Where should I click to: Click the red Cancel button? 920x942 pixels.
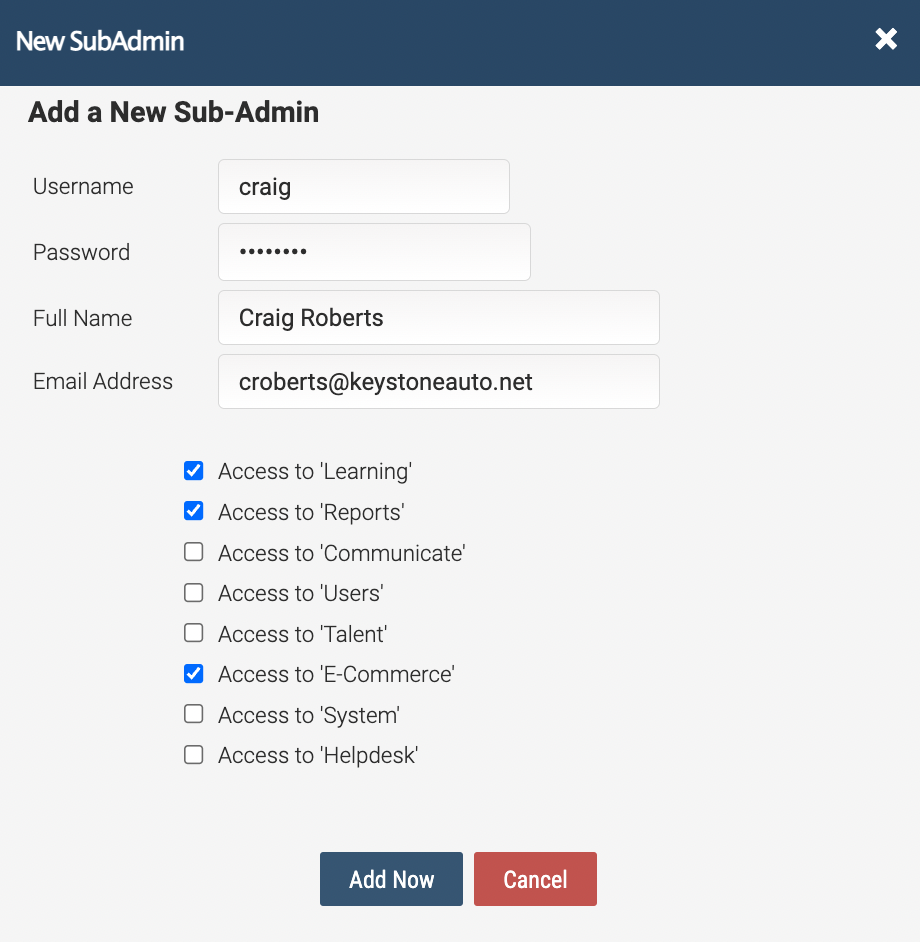point(535,879)
